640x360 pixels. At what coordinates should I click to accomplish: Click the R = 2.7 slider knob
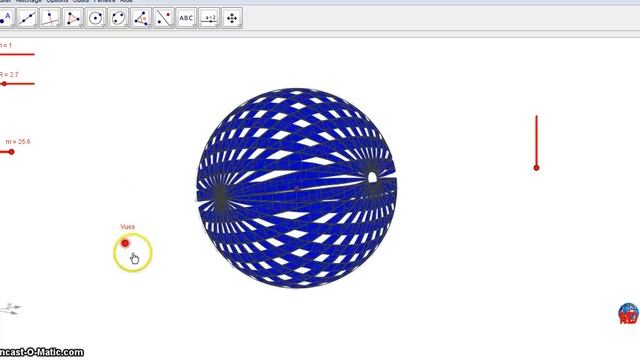pyautogui.click(x=4, y=84)
